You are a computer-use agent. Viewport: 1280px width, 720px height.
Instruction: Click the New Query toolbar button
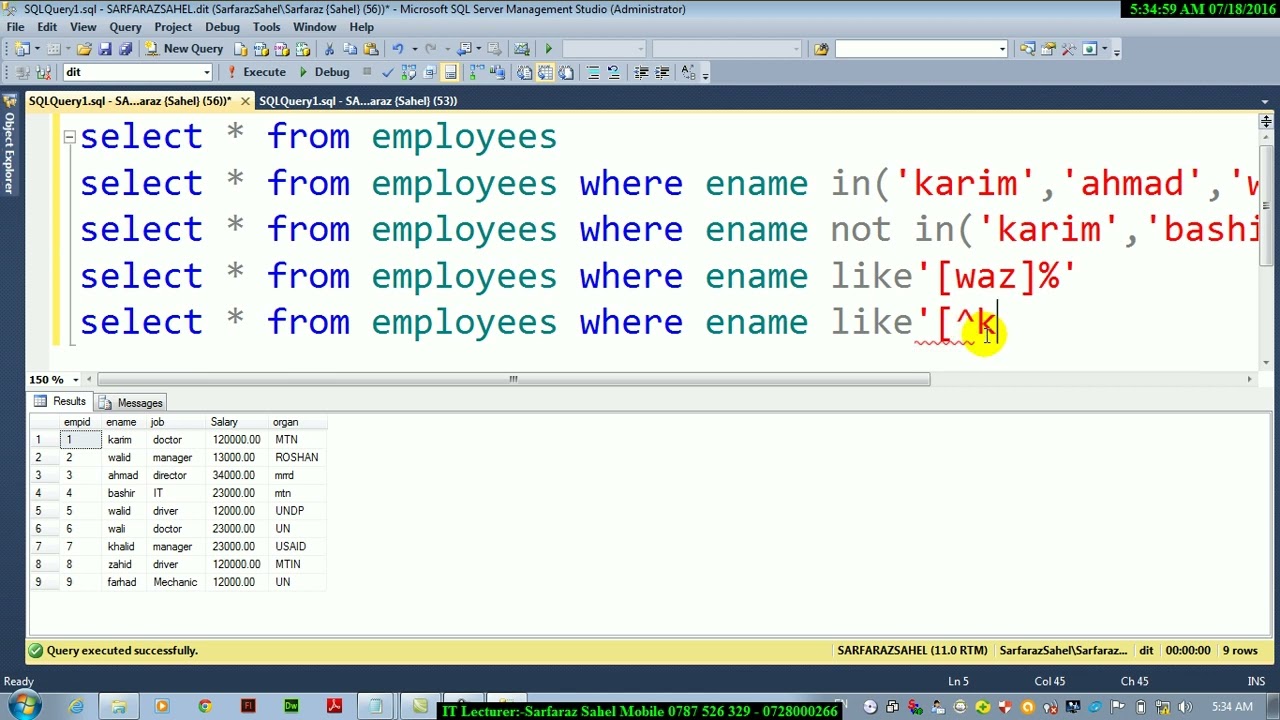point(184,48)
